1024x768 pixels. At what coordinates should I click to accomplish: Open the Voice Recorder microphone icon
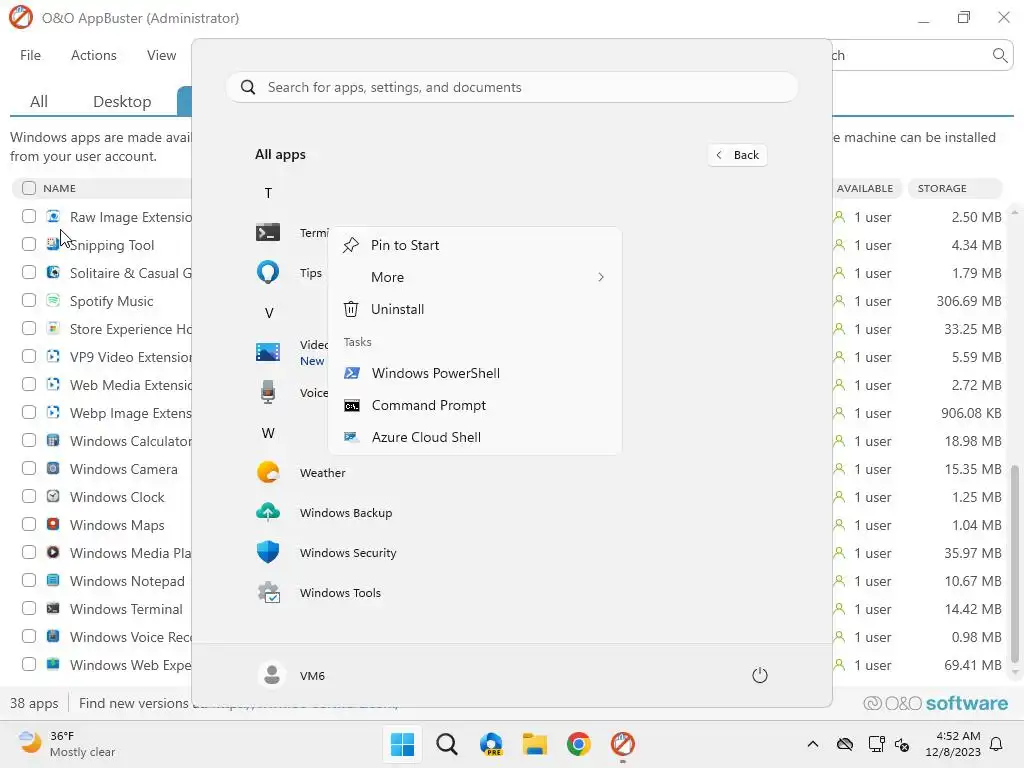tap(268, 392)
